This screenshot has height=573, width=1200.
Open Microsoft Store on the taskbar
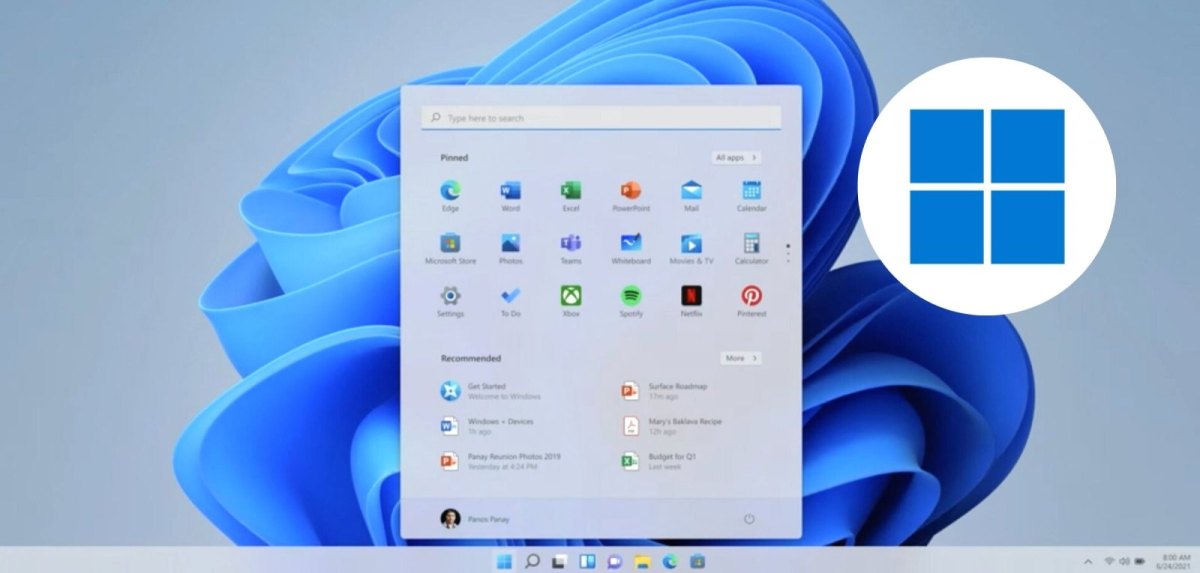click(x=697, y=561)
